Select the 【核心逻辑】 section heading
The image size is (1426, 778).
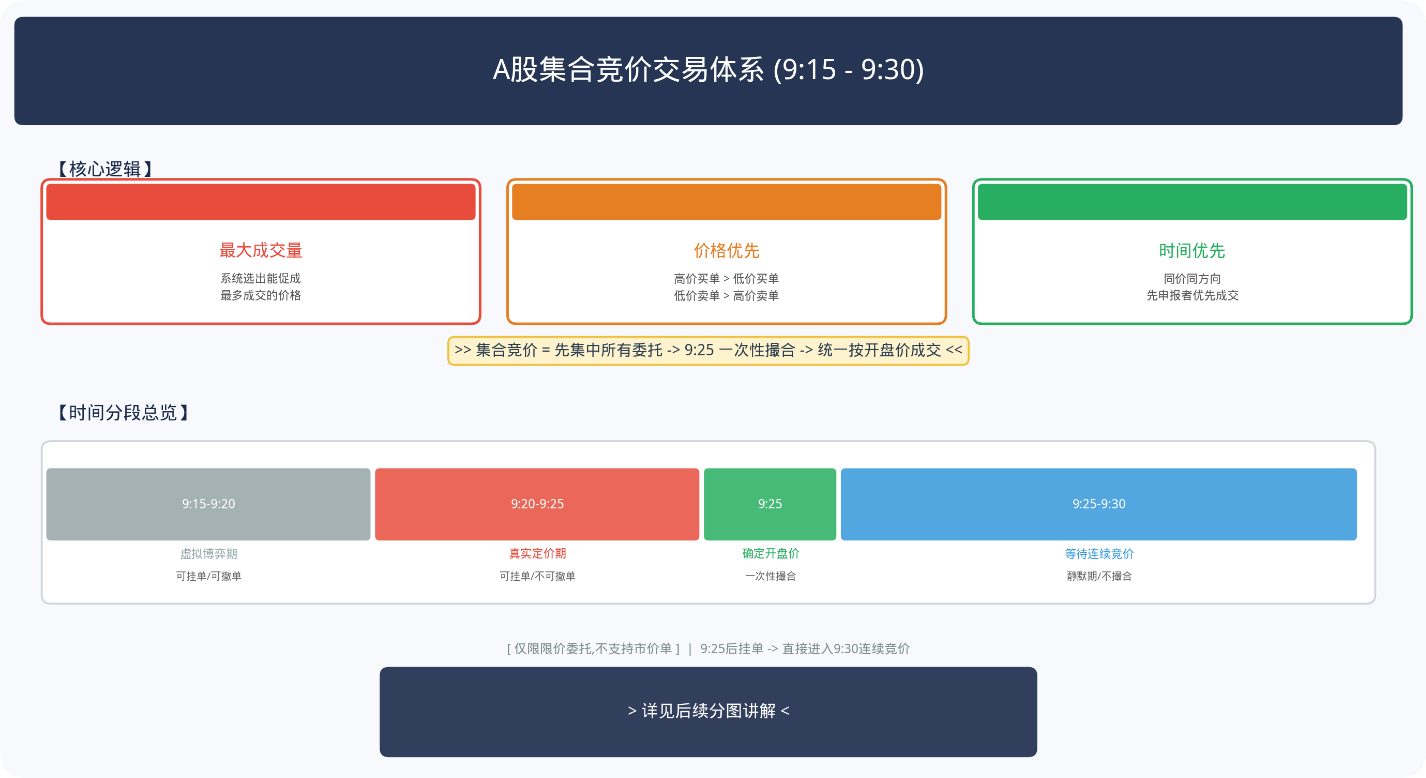(x=105, y=169)
